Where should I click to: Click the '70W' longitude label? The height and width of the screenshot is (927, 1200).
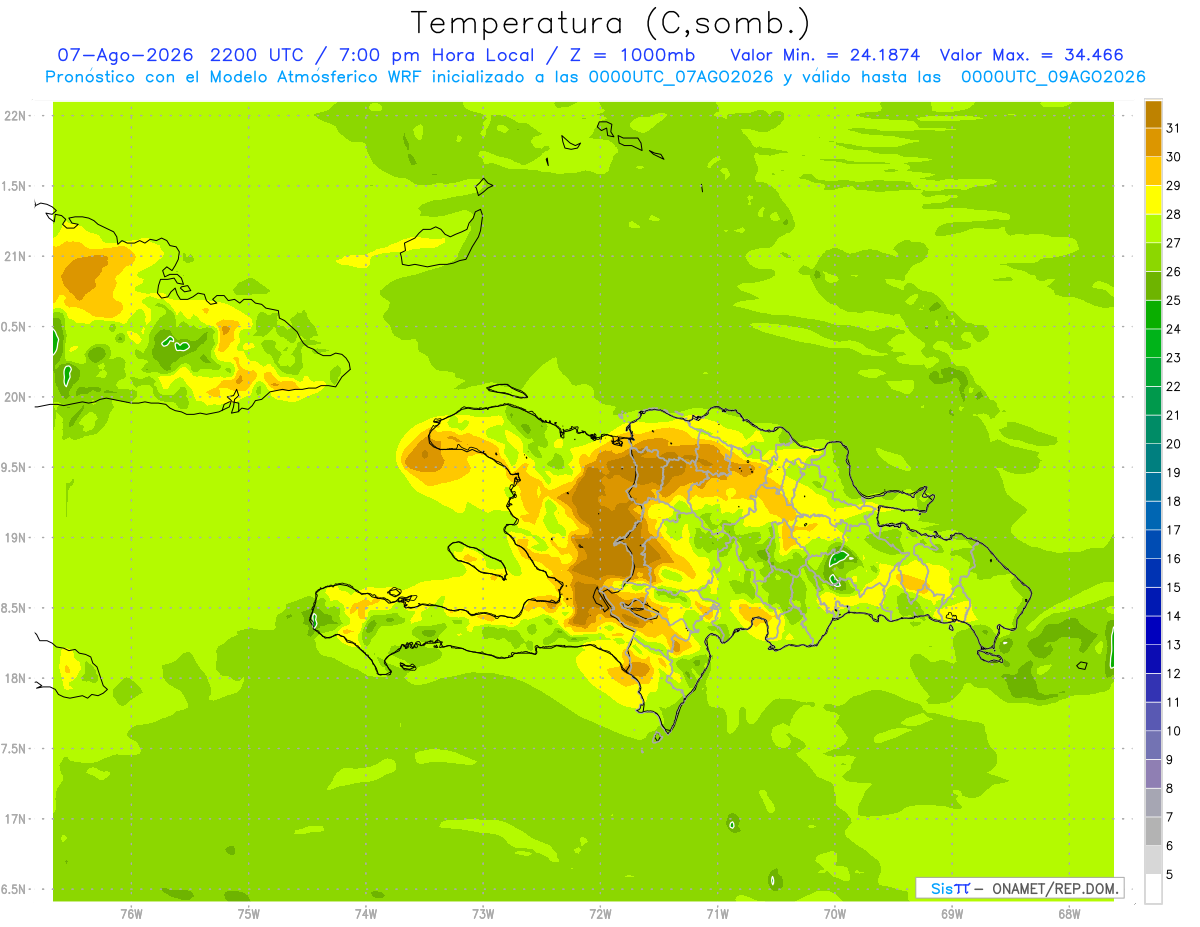click(x=835, y=914)
